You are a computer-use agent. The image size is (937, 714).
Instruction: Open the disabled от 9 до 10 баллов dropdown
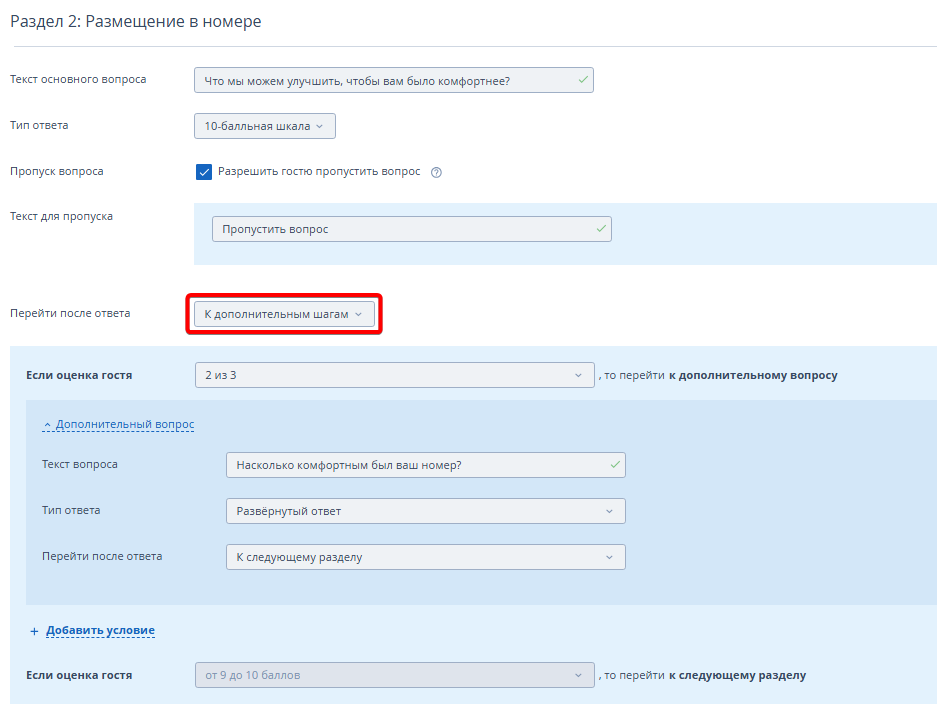tap(394, 675)
